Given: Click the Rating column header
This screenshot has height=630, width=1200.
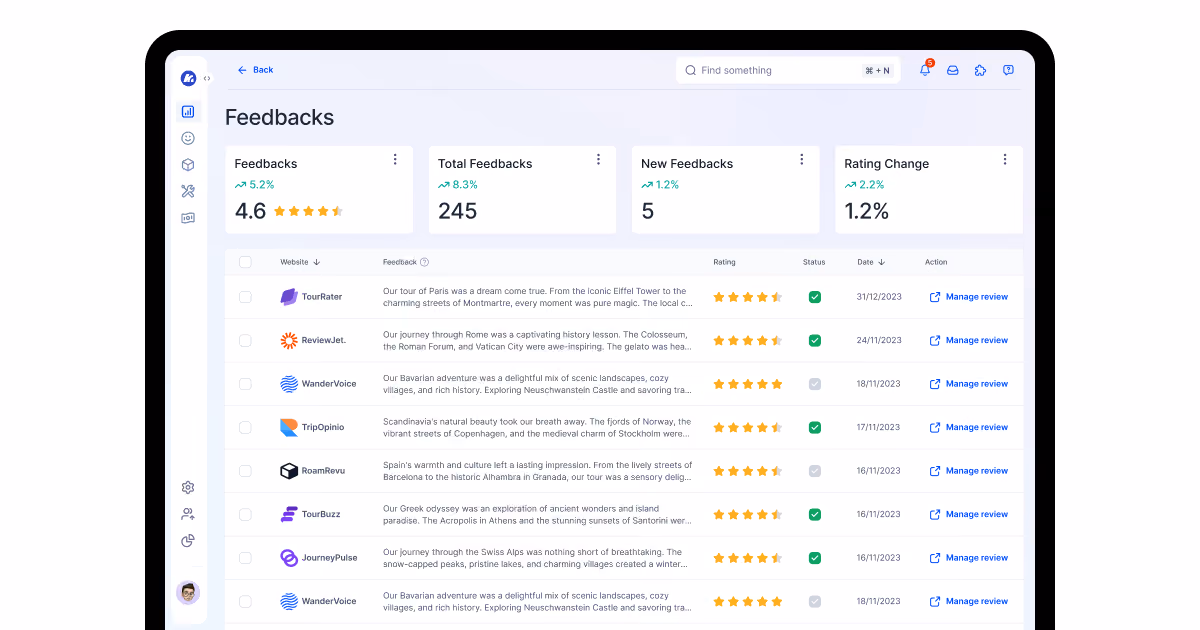Looking at the screenshot, I should click(x=724, y=262).
